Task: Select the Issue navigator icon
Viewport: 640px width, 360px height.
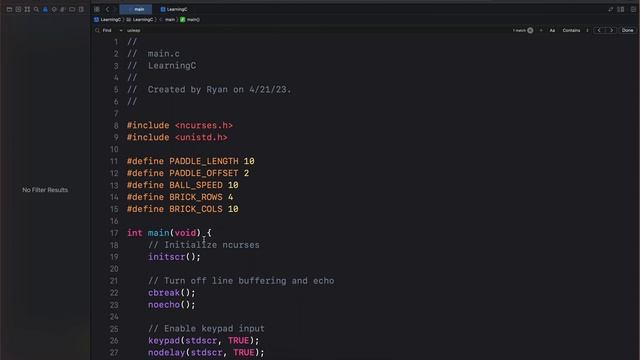Action: [45, 9]
